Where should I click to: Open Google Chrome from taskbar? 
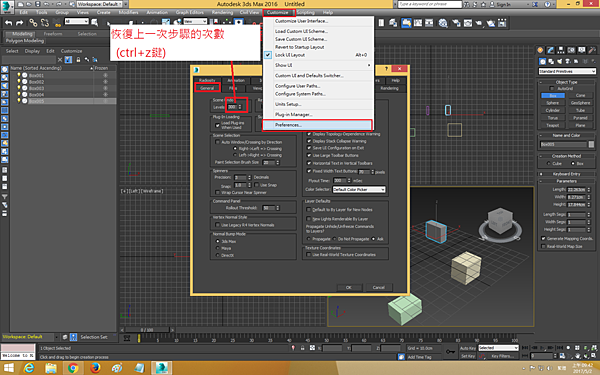tap(73, 368)
